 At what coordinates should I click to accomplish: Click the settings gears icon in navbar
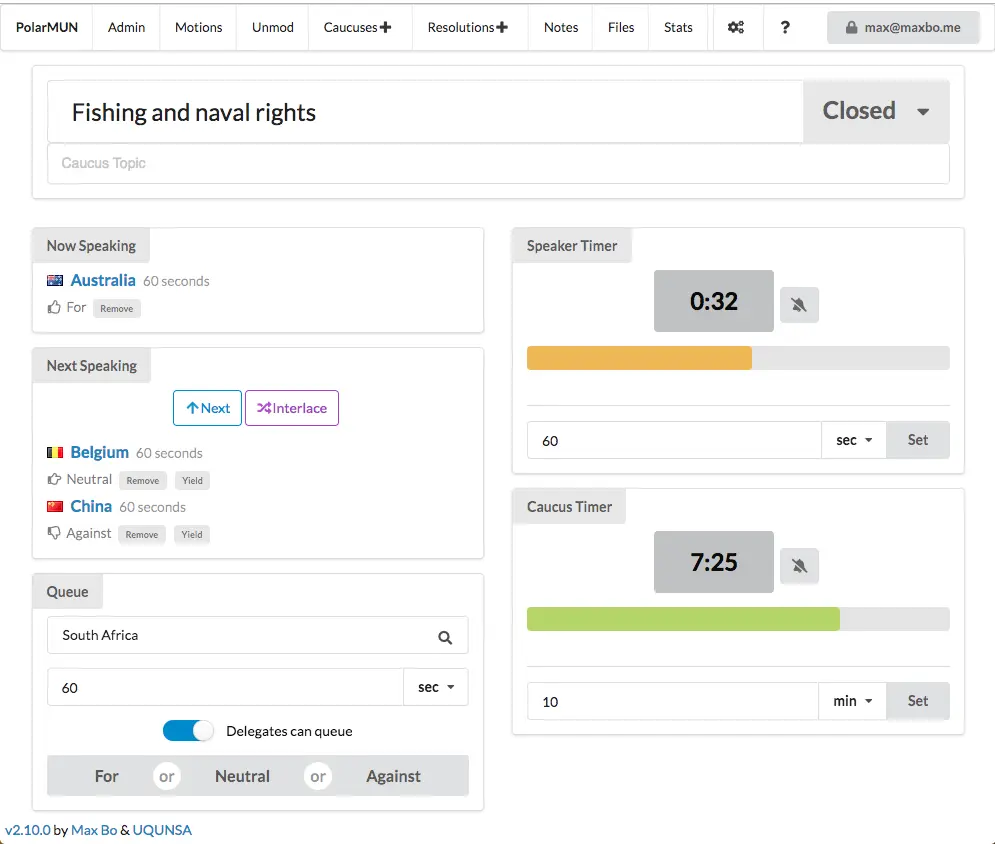tap(736, 27)
